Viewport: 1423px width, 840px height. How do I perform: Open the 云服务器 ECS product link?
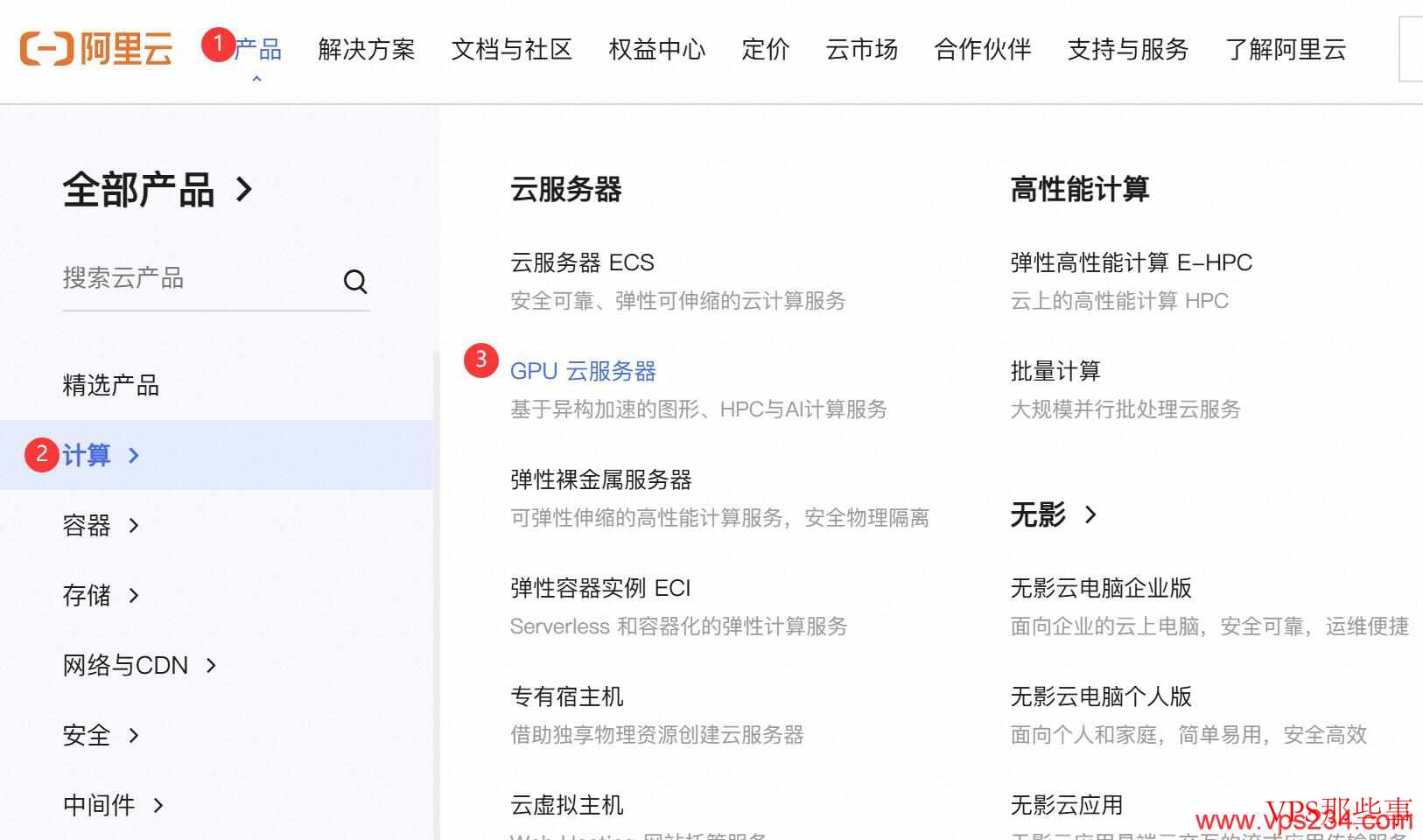(x=582, y=262)
